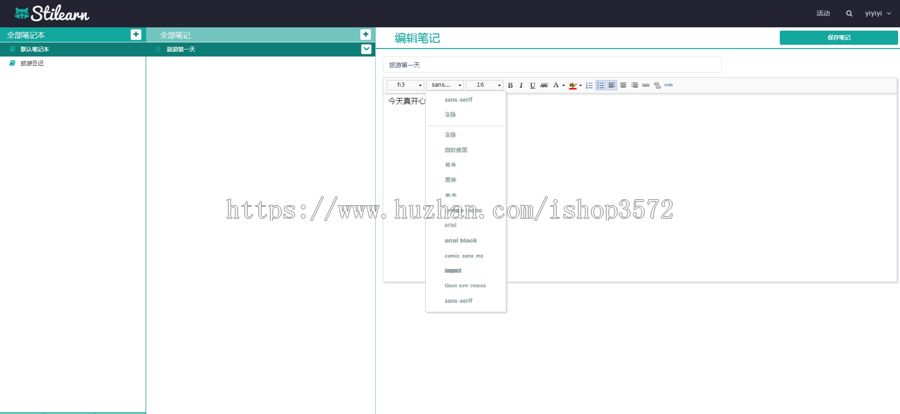Click the insert table icon

pos(657,85)
